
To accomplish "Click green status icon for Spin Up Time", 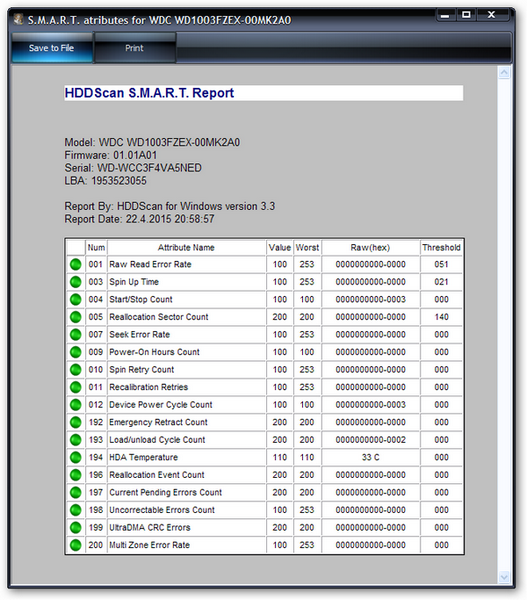I will (x=76, y=282).
